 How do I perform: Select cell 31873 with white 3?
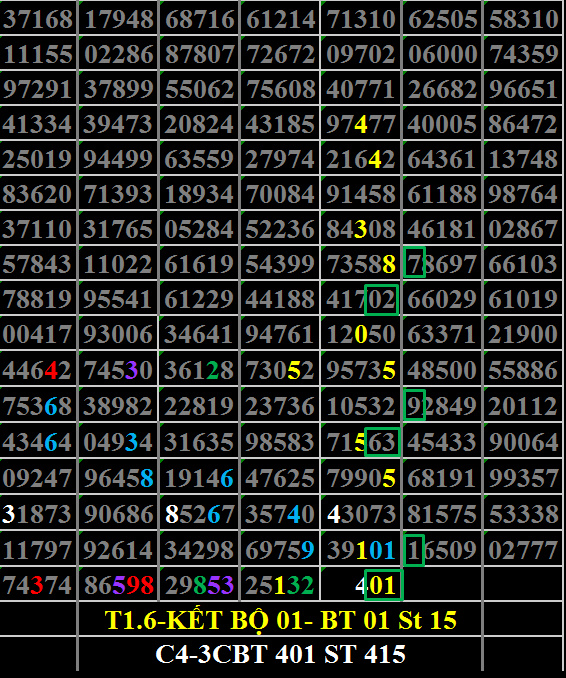(38, 514)
